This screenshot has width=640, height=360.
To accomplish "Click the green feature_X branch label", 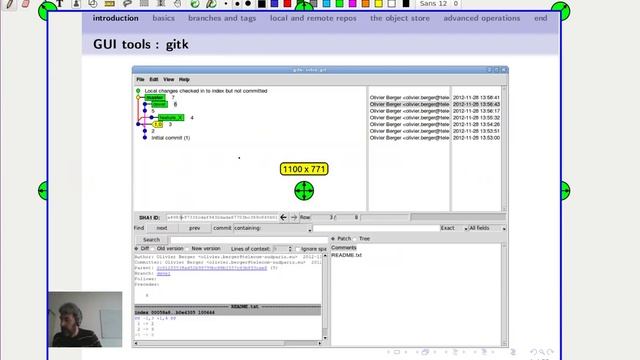I will (x=171, y=118).
